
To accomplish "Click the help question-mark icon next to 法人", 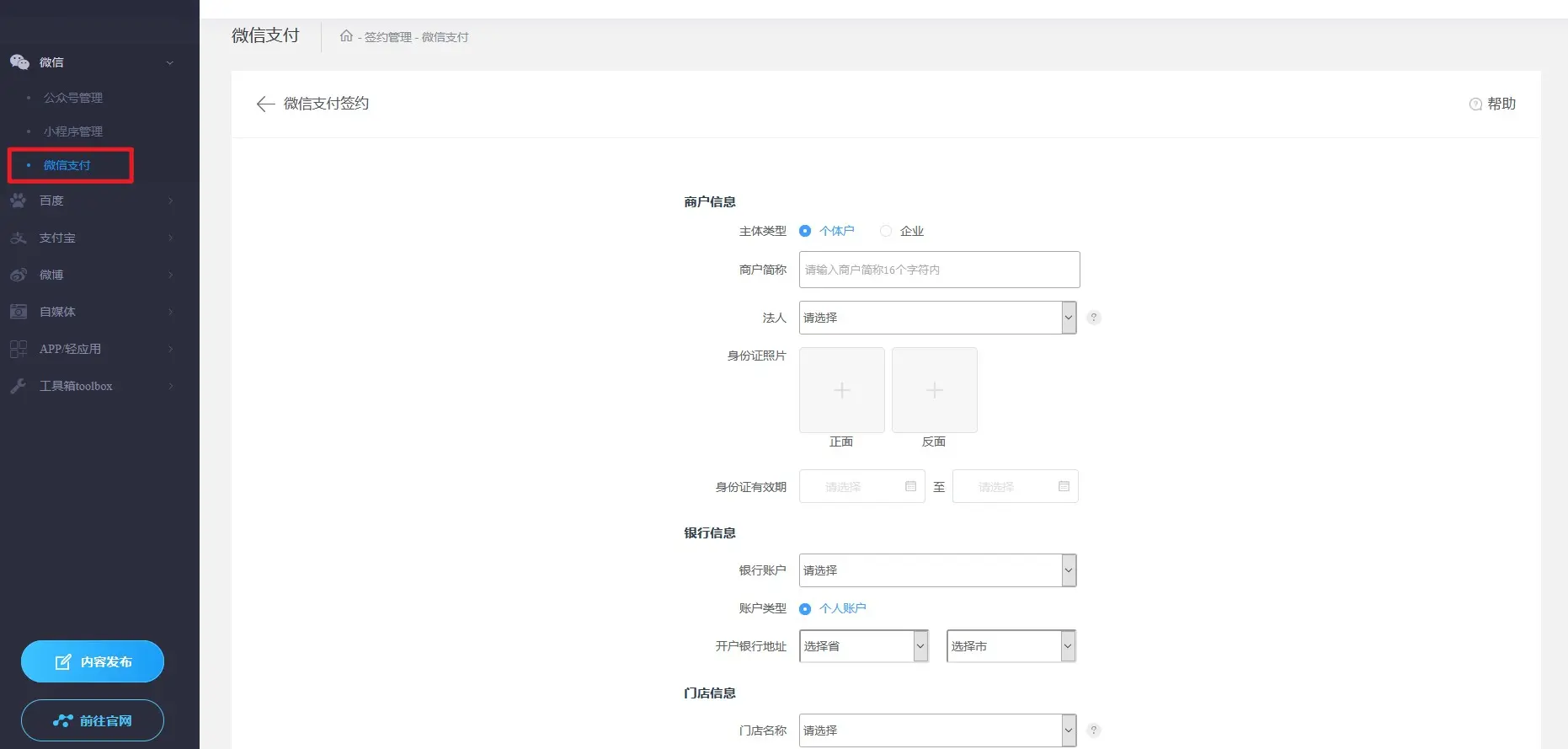I will pyautogui.click(x=1094, y=318).
